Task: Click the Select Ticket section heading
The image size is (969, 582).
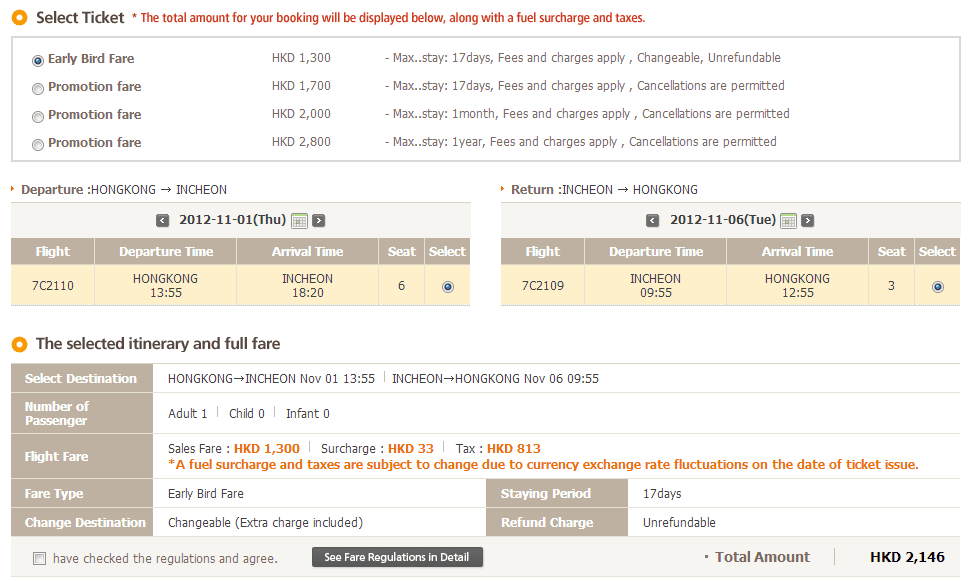Action: coord(80,17)
